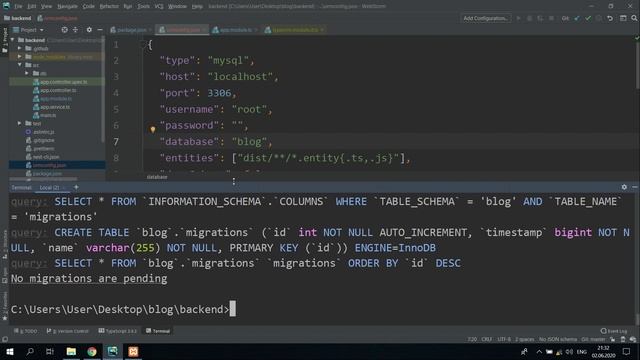Viewport: 640px width, 360px height.
Task: Open the Project view dropdown
Action: tap(28, 30)
